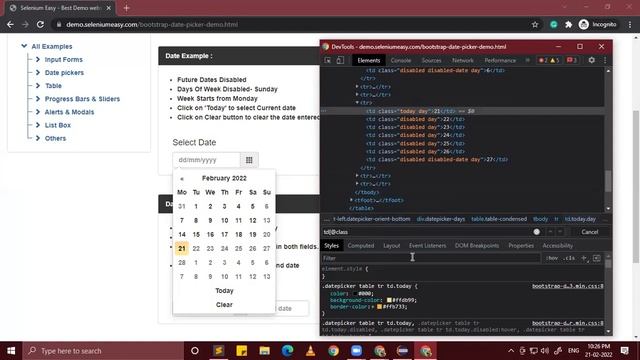
Task: Switch to the Console tab
Action: coord(400,60)
